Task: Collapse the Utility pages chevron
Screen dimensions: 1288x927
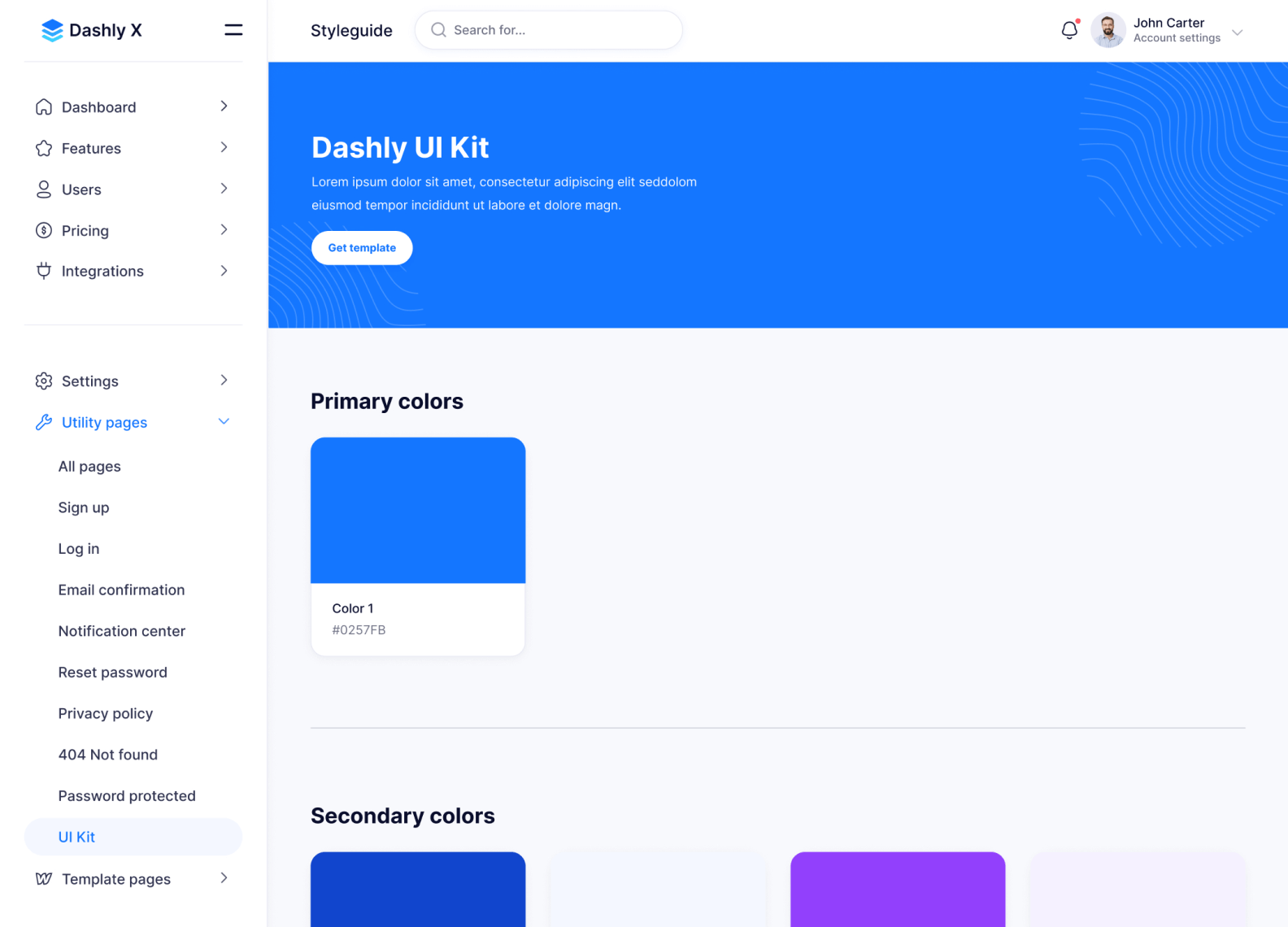Action: click(224, 421)
